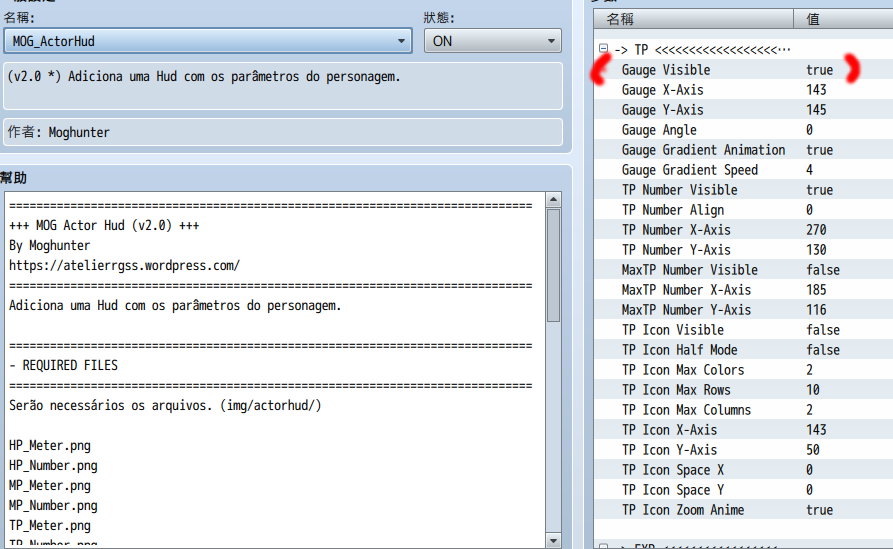The image size is (893, 549).
Task: Select the TP Number Y-Axis parameter
Action: 743,249
